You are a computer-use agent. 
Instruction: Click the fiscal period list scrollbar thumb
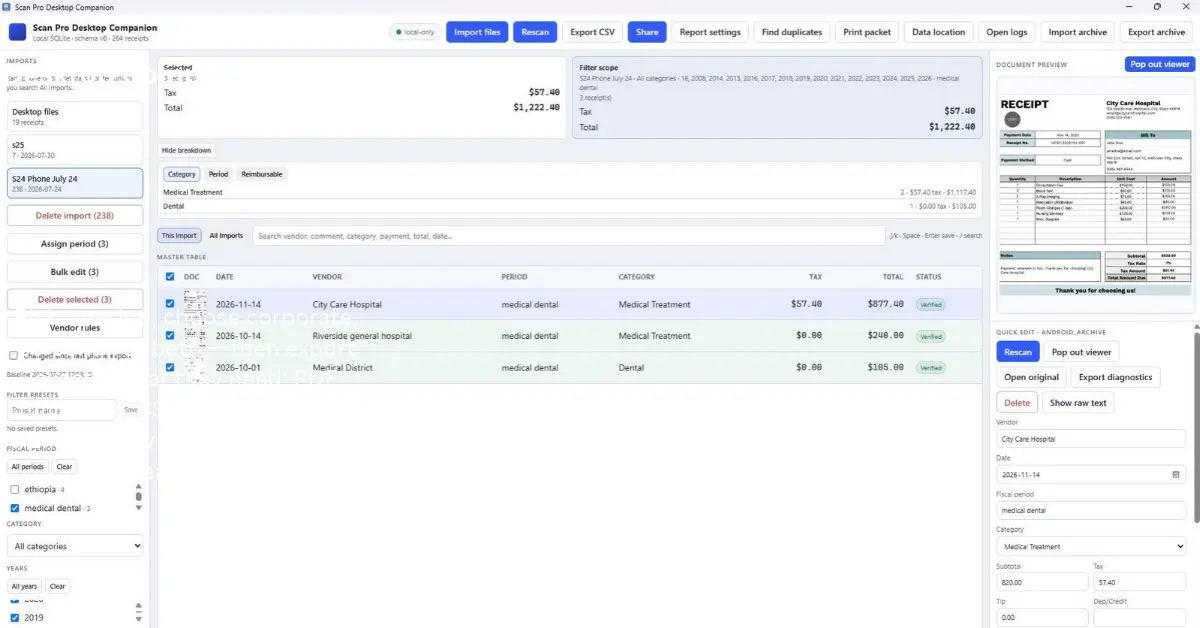coord(139,497)
